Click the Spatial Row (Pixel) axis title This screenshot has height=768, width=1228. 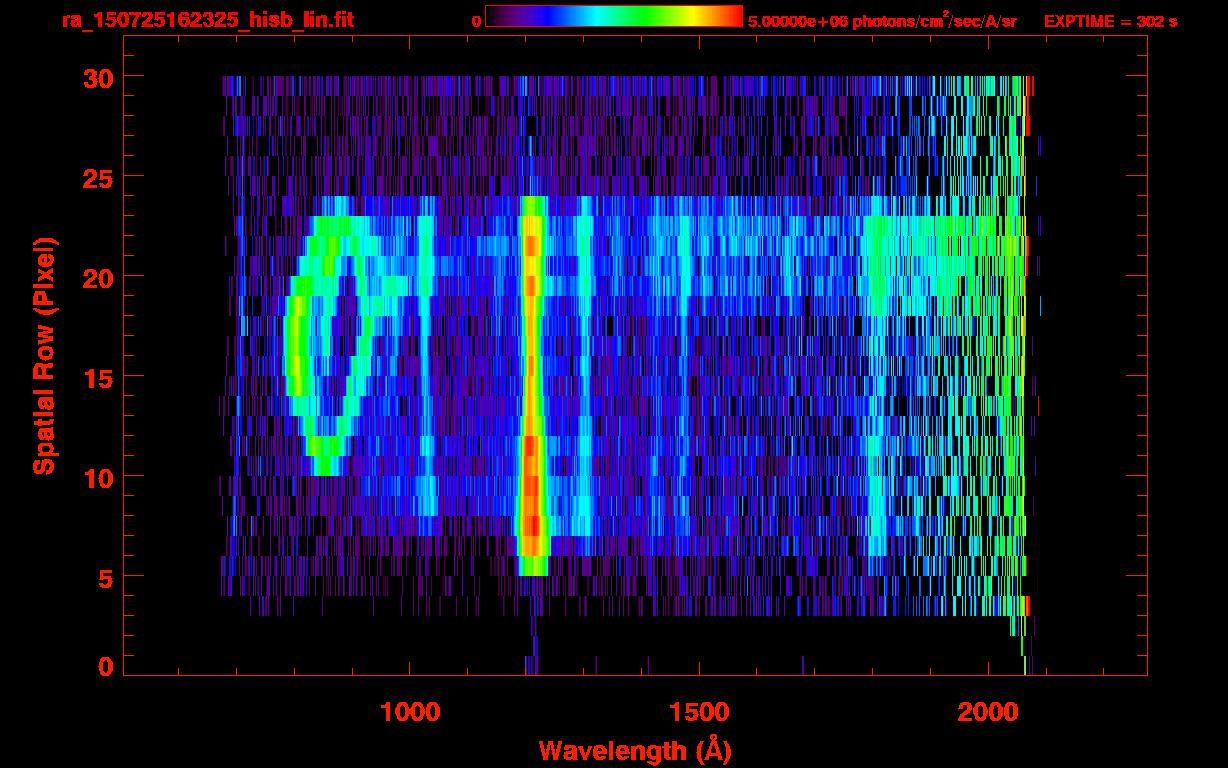click(44, 355)
